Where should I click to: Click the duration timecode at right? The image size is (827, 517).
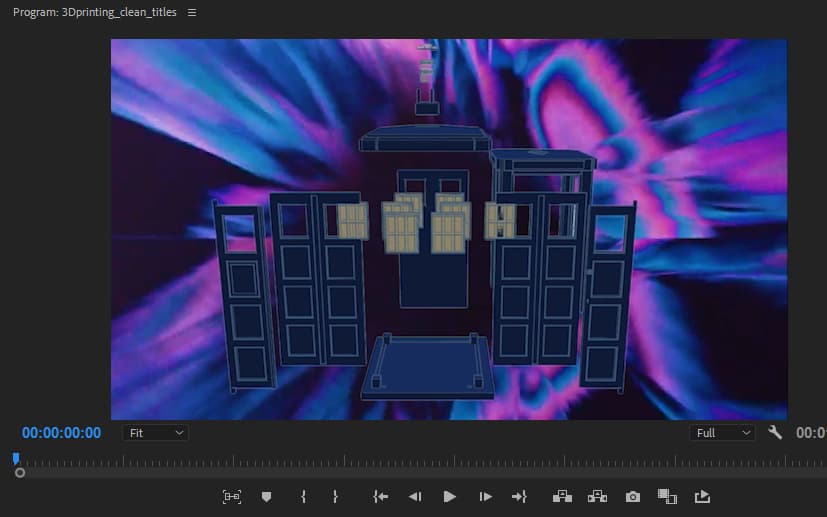[811, 433]
